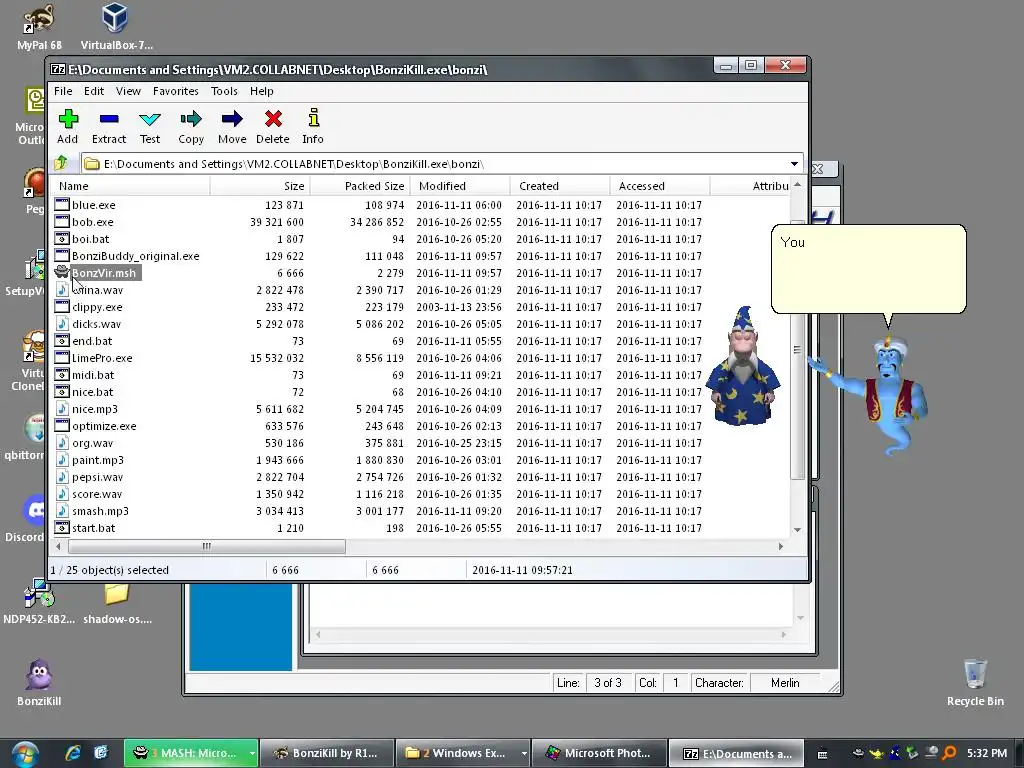Open the VirtualBox-7 desktop icon
1024x768 pixels.
pos(116,27)
